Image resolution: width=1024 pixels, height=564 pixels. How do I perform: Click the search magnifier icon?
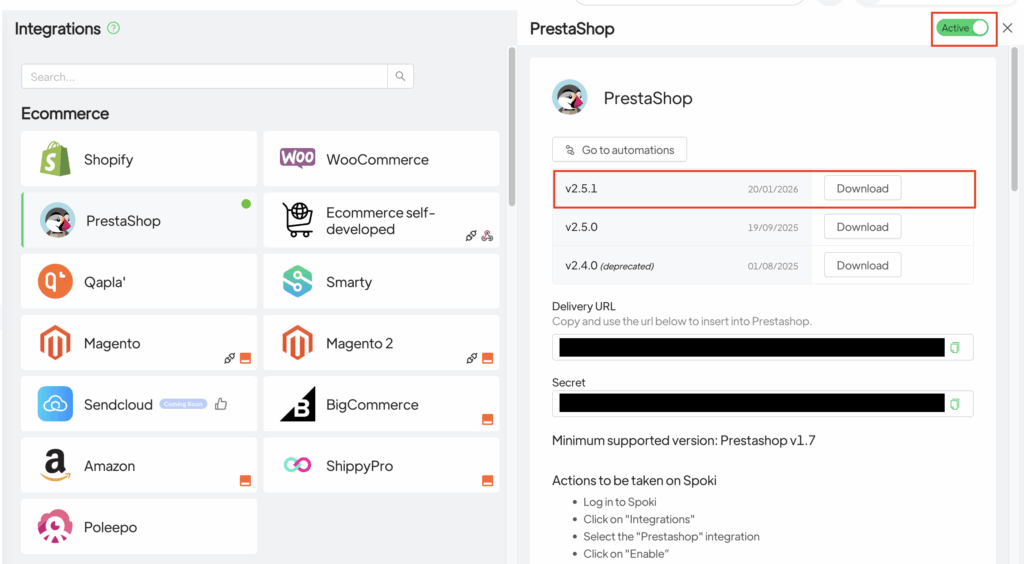click(400, 76)
